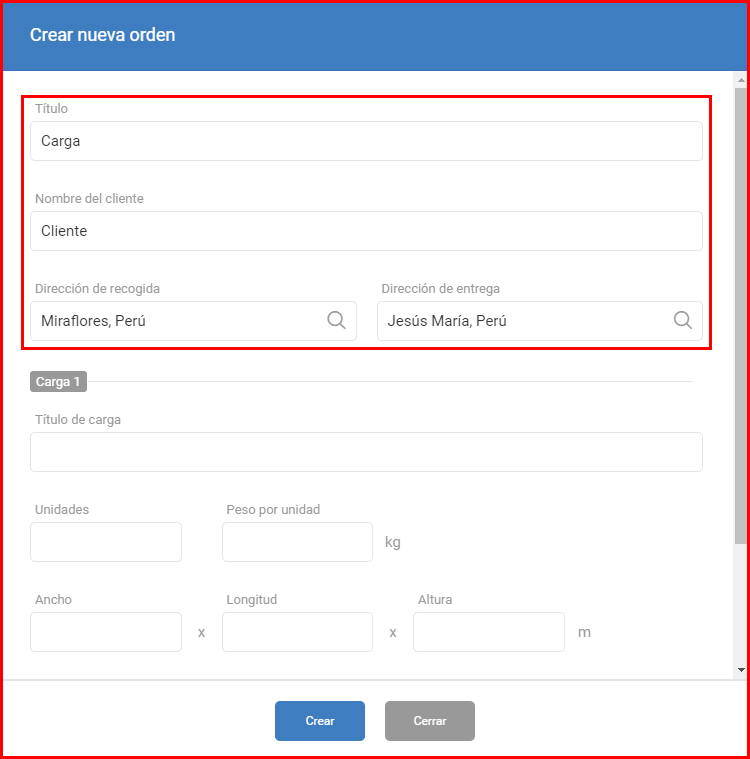The width and height of the screenshot is (750, 759).
Task: Click the Crear nueva orden heading
Action: click(103, 35)
